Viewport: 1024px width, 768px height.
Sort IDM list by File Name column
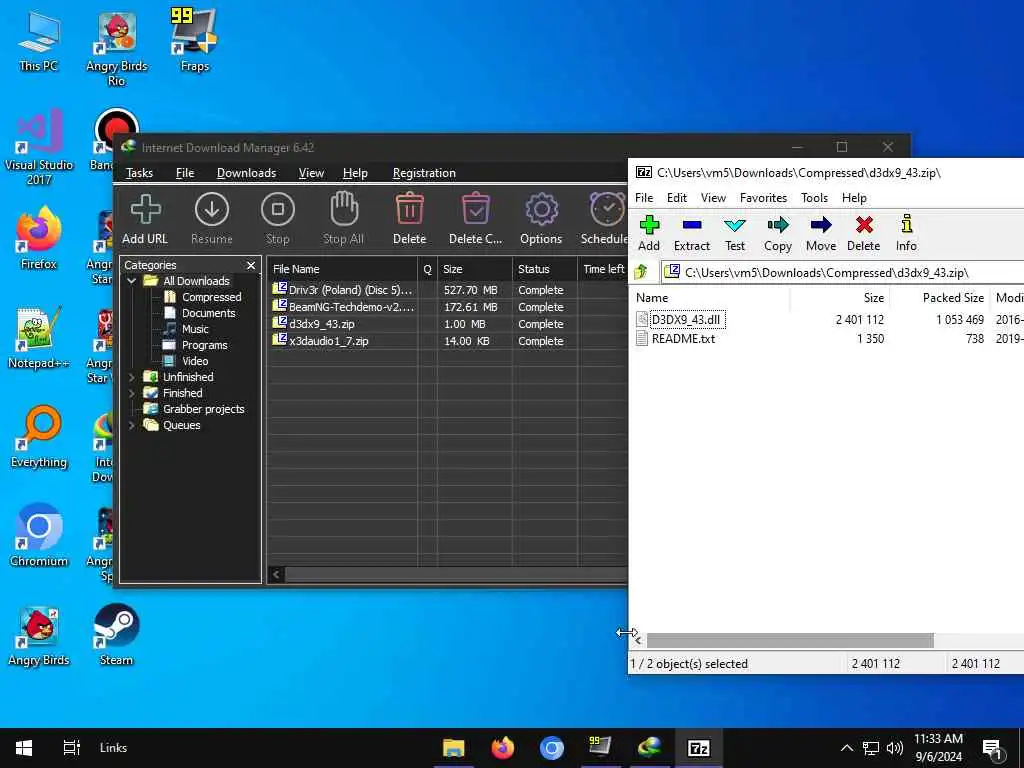pos(342,268)
